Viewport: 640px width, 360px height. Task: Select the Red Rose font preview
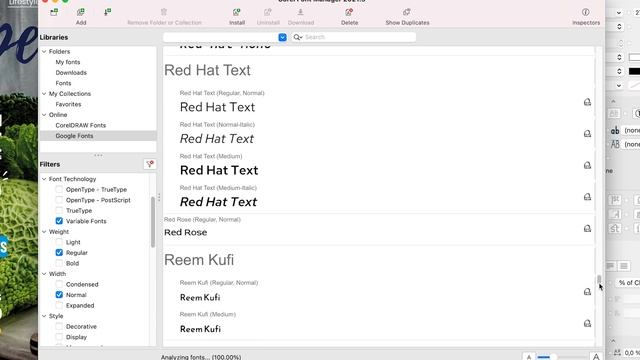pyautogui.click(x=186, y=232)
